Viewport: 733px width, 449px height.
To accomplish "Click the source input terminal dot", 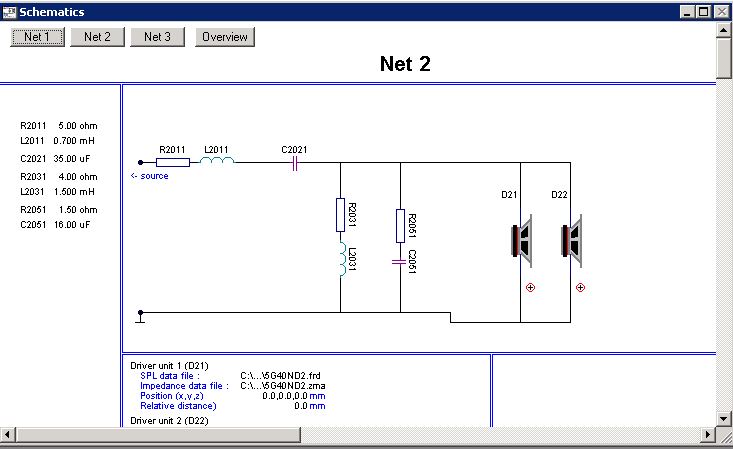I will click(140, 162).
